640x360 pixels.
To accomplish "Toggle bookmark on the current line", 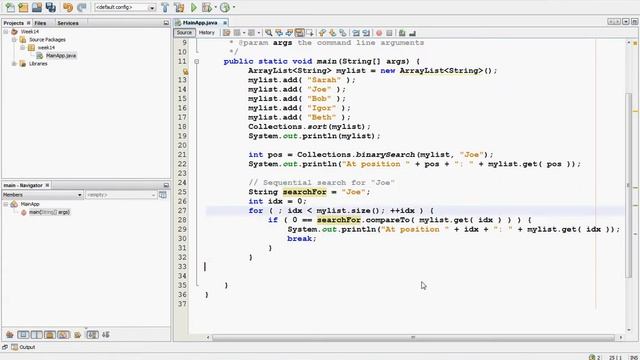I will click(x=343, y=33).
